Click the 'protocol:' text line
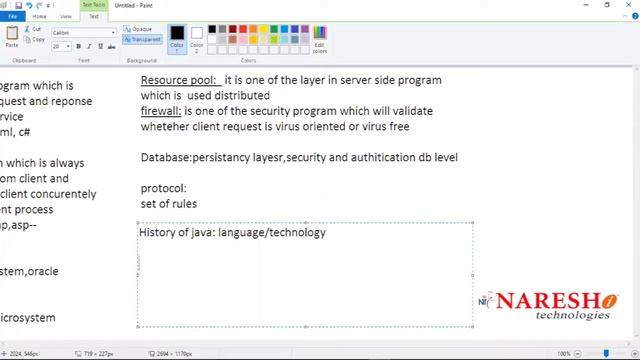Screen dimensions: 640x360 point(164,189)
